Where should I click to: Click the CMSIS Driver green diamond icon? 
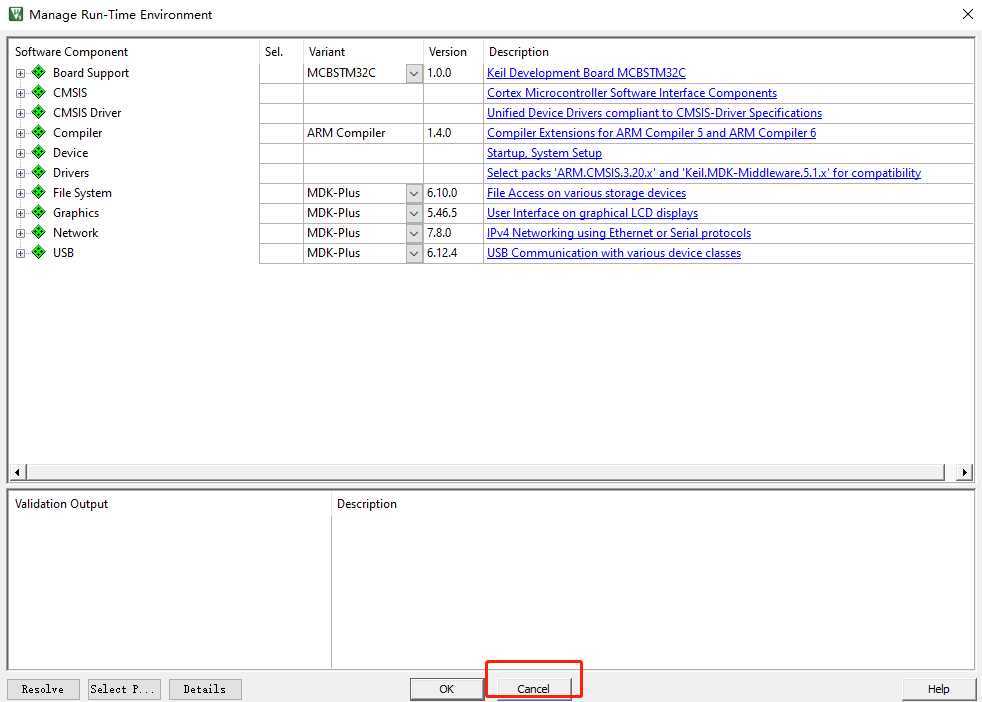pyautogui.click(x=39, y=112)
